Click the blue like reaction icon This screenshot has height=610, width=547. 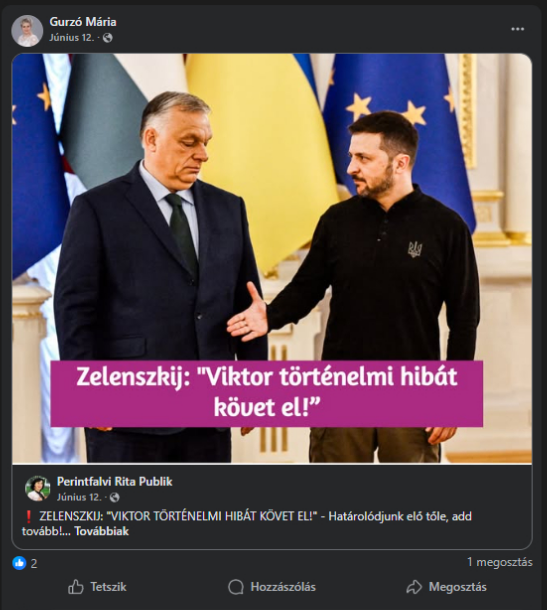[x=19, y=563]
